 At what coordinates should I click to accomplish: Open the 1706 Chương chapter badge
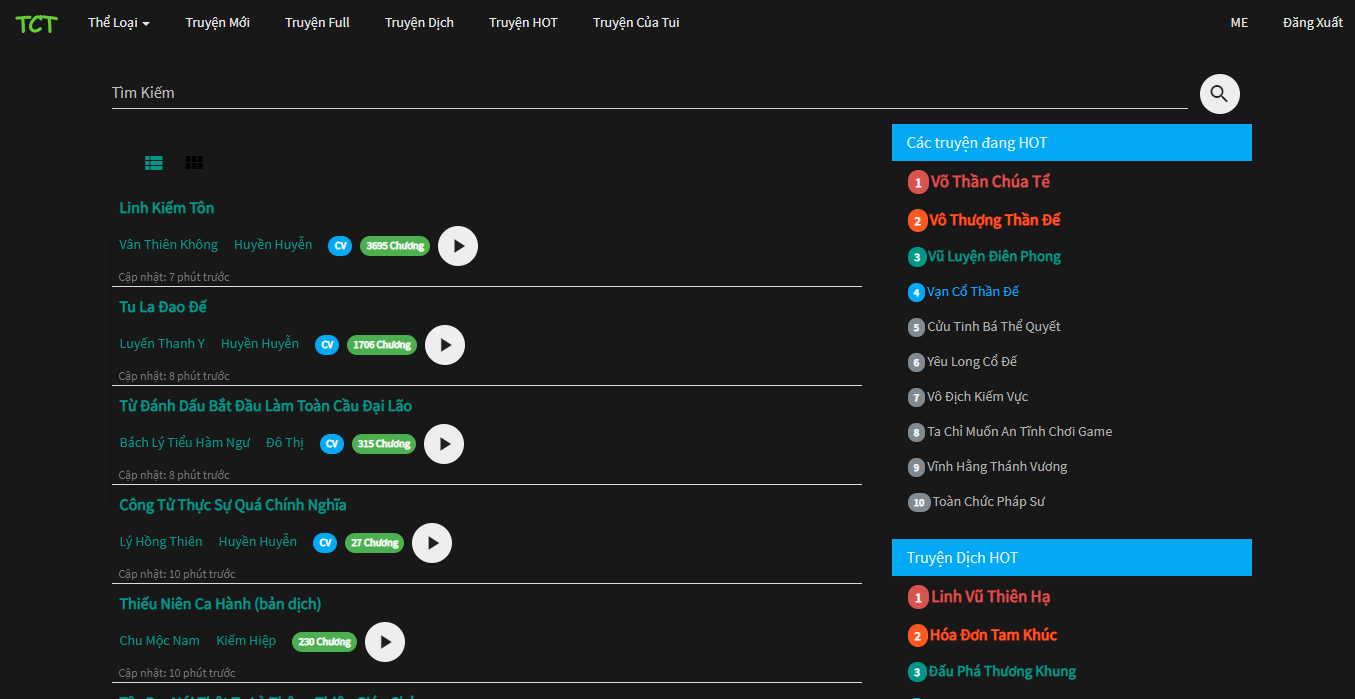382,345
